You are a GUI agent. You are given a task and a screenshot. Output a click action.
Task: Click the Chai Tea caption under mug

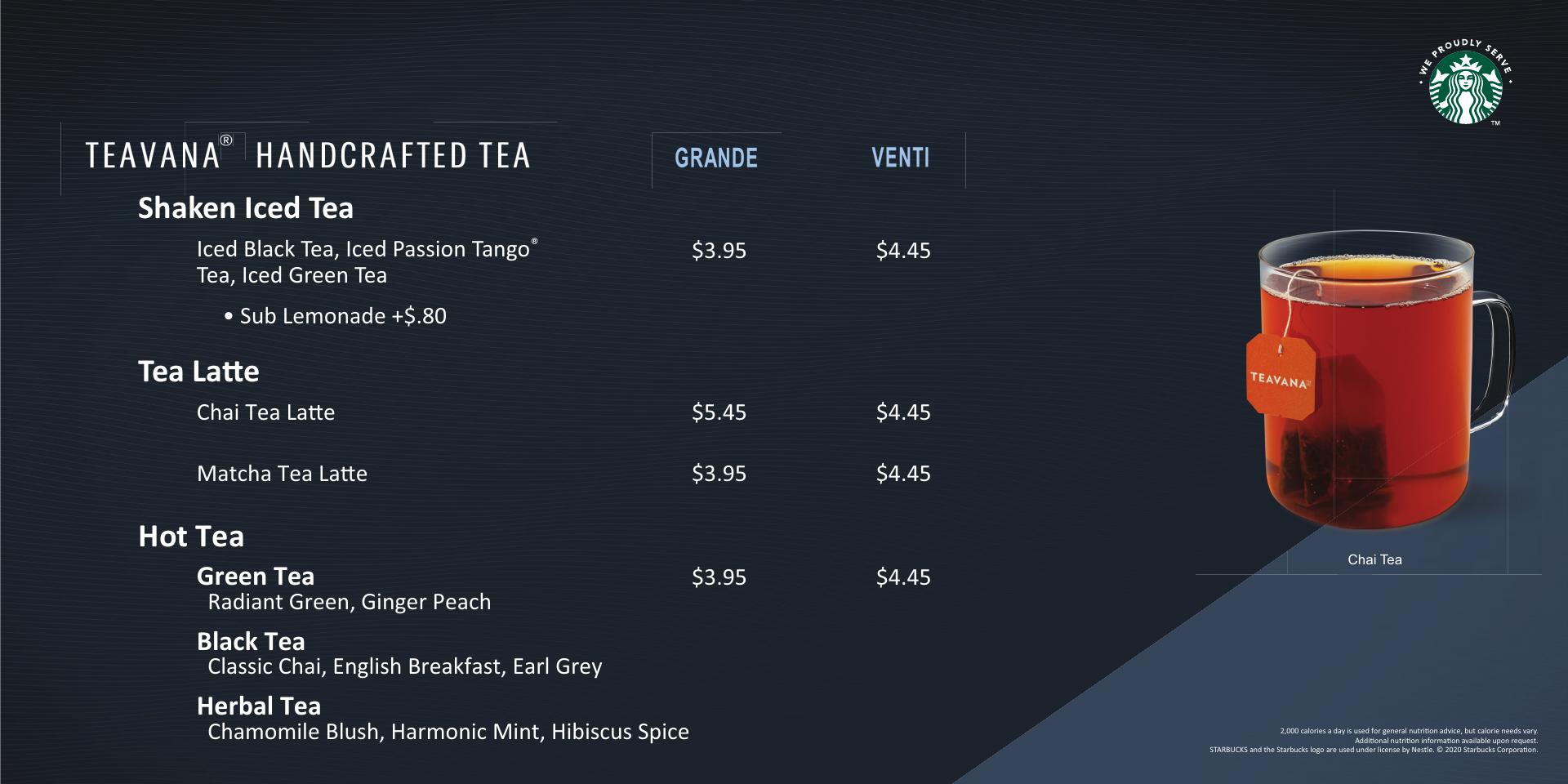(1374, 559)
